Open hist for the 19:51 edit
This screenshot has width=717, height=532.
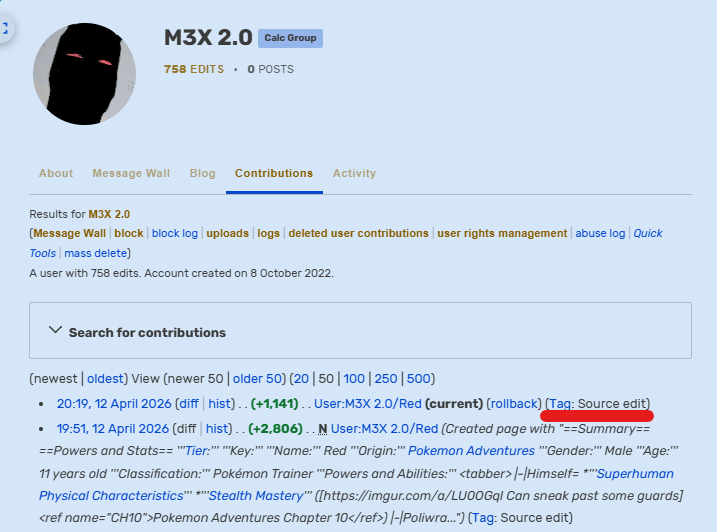(217, 429)
